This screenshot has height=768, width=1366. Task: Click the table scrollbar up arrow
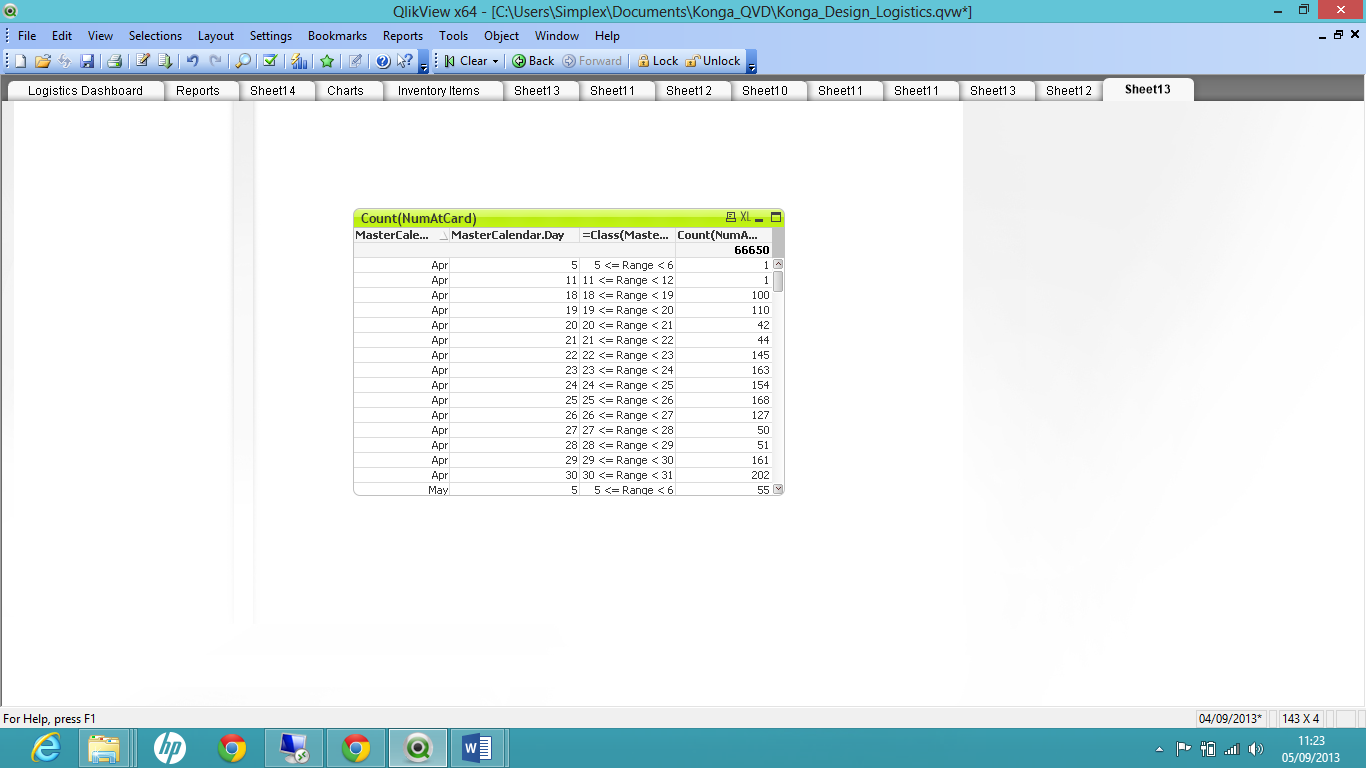click(778, 264)
